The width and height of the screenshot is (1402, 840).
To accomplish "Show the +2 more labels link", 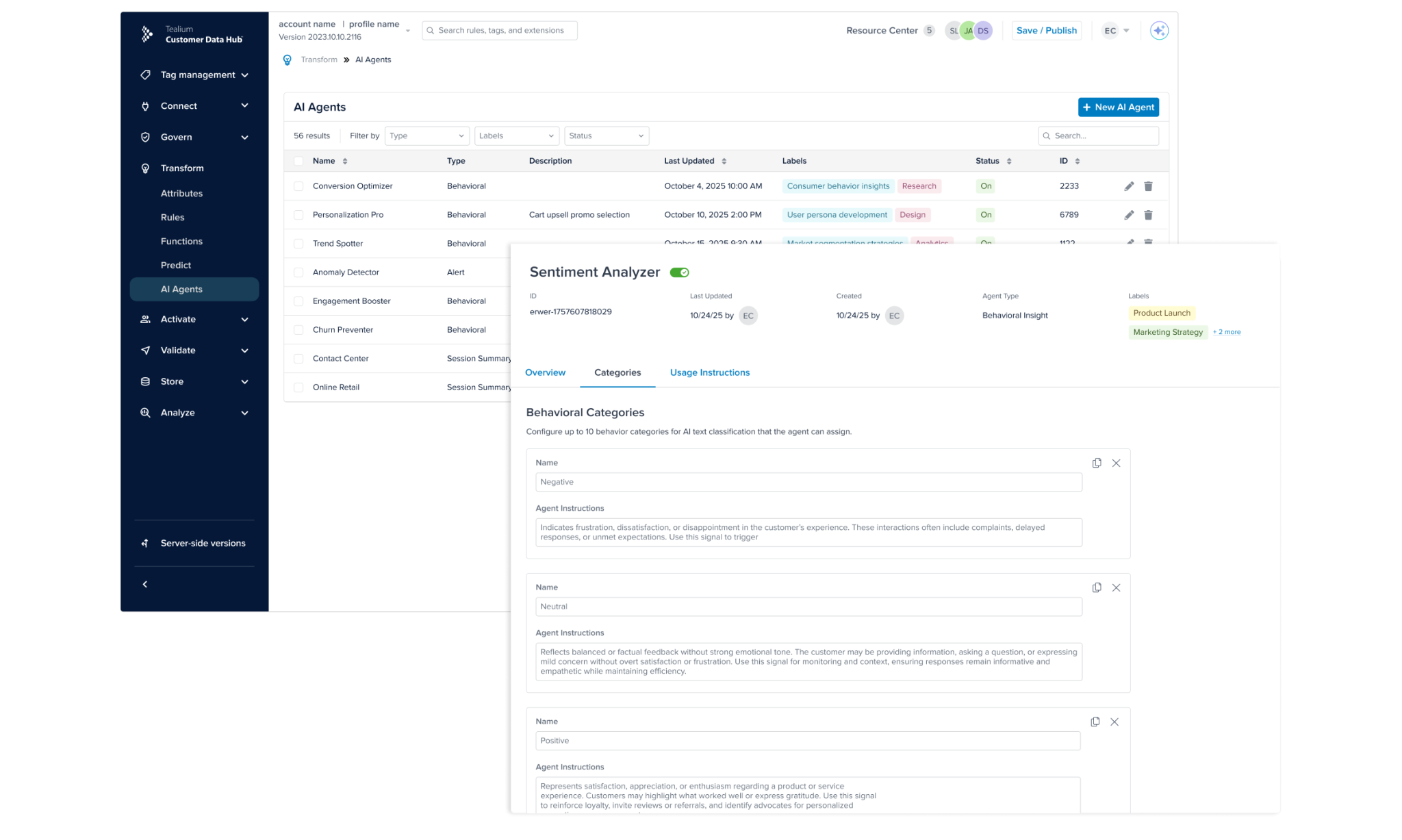I will (x=1227, y=332).
